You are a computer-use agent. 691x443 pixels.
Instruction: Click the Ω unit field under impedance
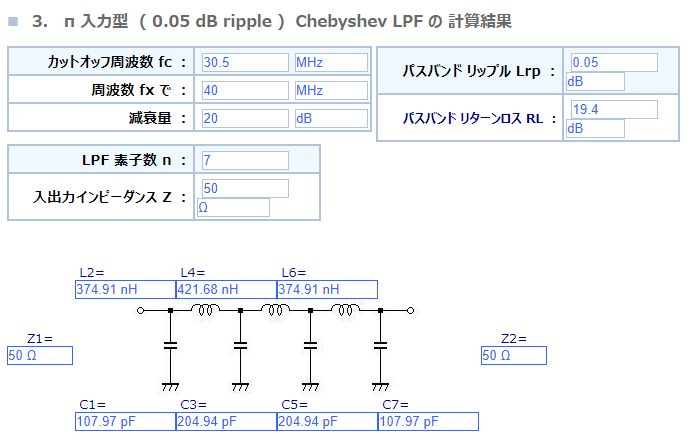point(233,207)
